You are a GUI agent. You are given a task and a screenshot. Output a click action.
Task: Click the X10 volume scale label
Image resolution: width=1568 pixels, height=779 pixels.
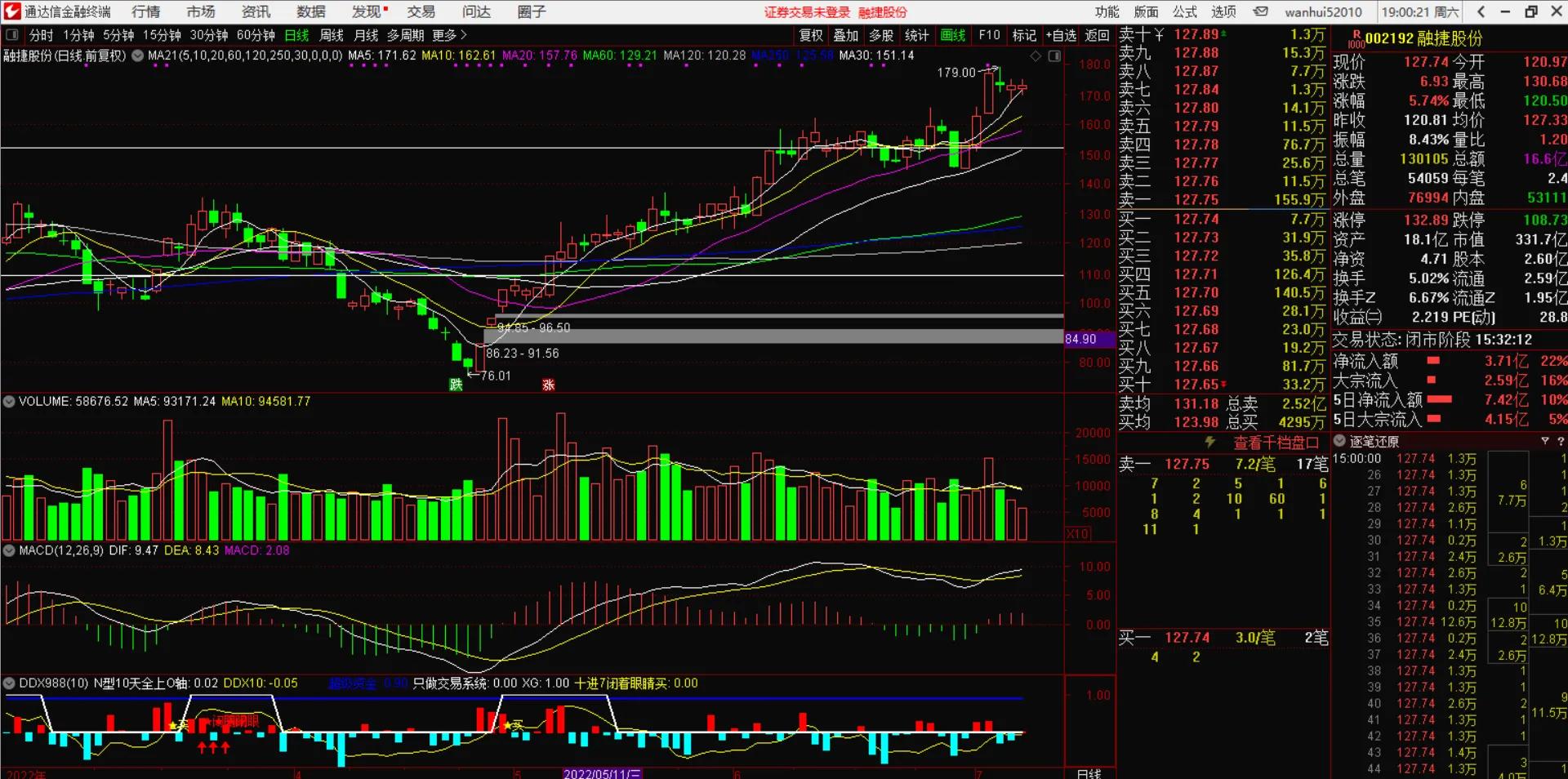click(x=1078, y=533)
